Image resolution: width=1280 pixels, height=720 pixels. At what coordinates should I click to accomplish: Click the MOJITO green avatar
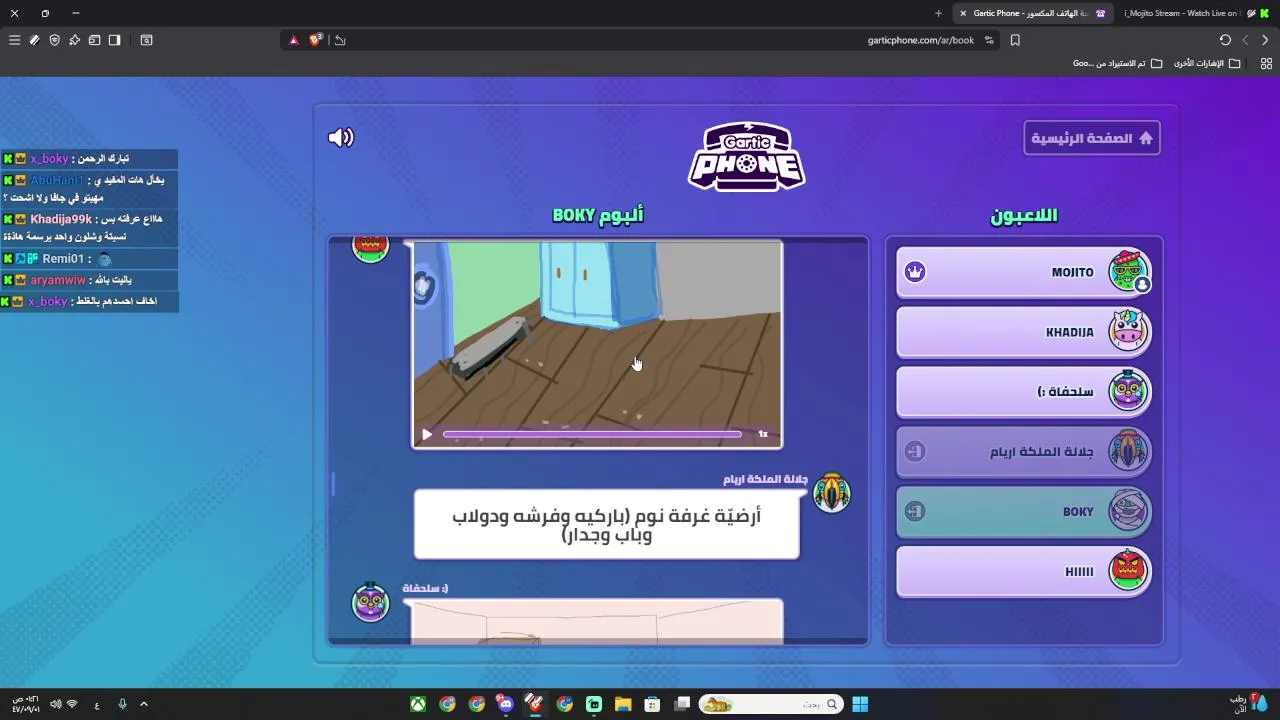tap(1128, 272)
